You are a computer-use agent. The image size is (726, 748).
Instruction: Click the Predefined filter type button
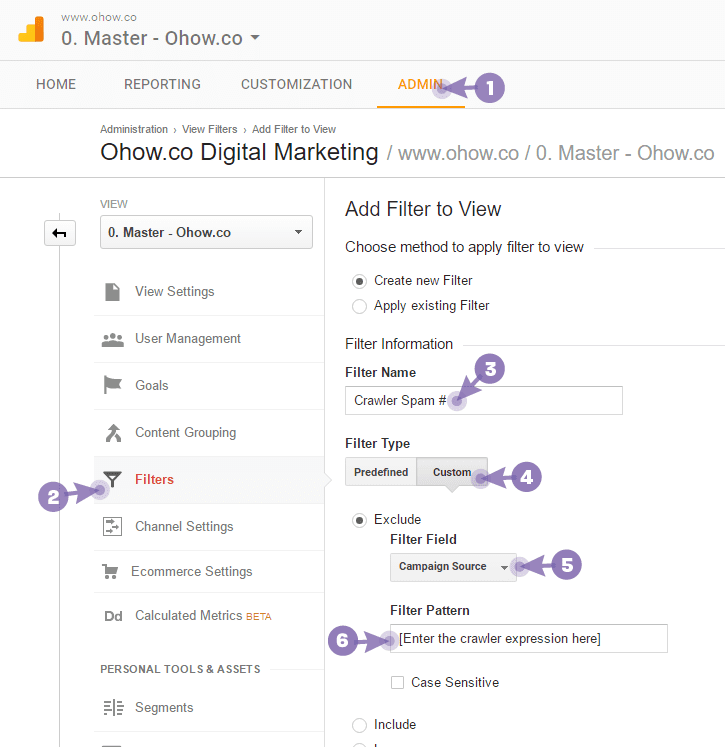coord(381,472)
